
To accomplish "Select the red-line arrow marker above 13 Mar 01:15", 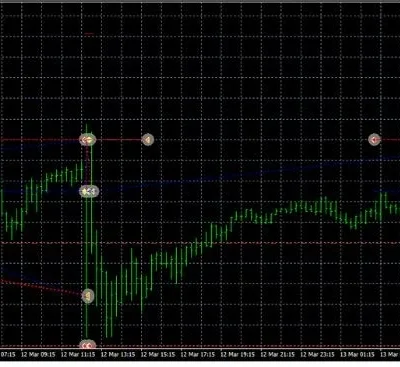I will pyautogui.click(x=375, y=140).
